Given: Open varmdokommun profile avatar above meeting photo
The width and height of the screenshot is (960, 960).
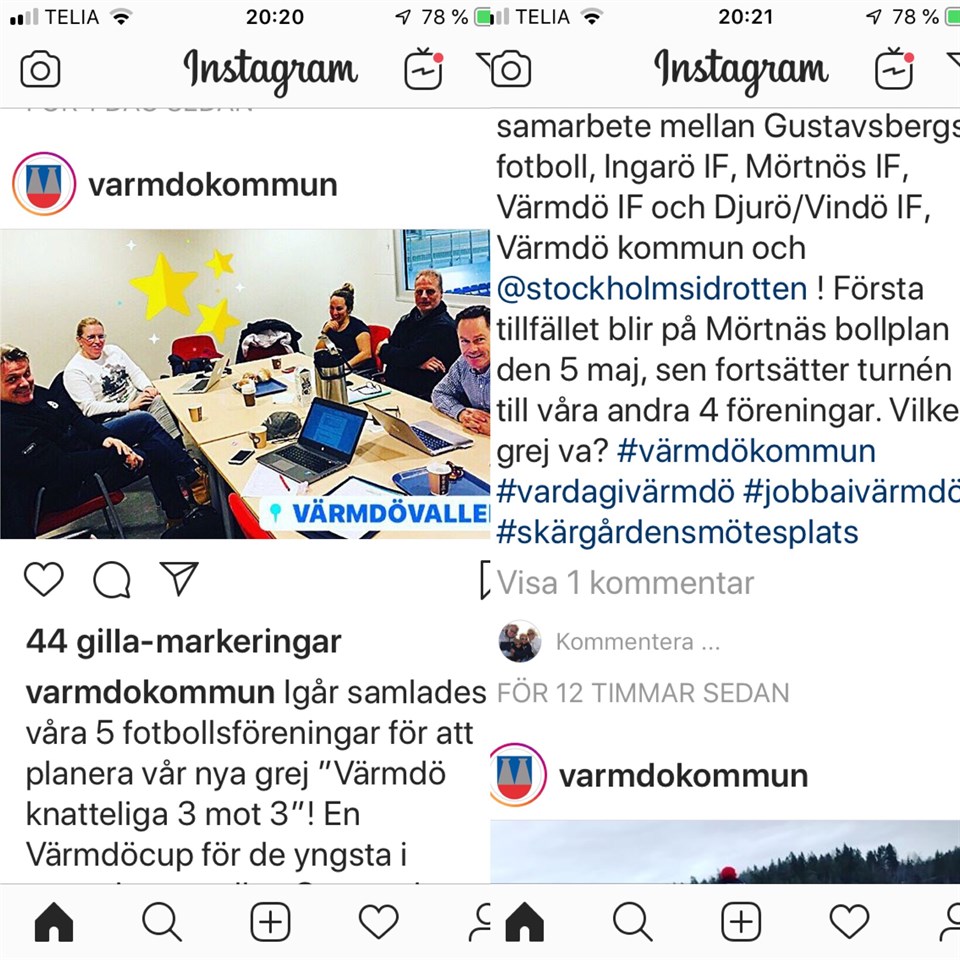Looking at the screenshot, I should click(44, 184).
